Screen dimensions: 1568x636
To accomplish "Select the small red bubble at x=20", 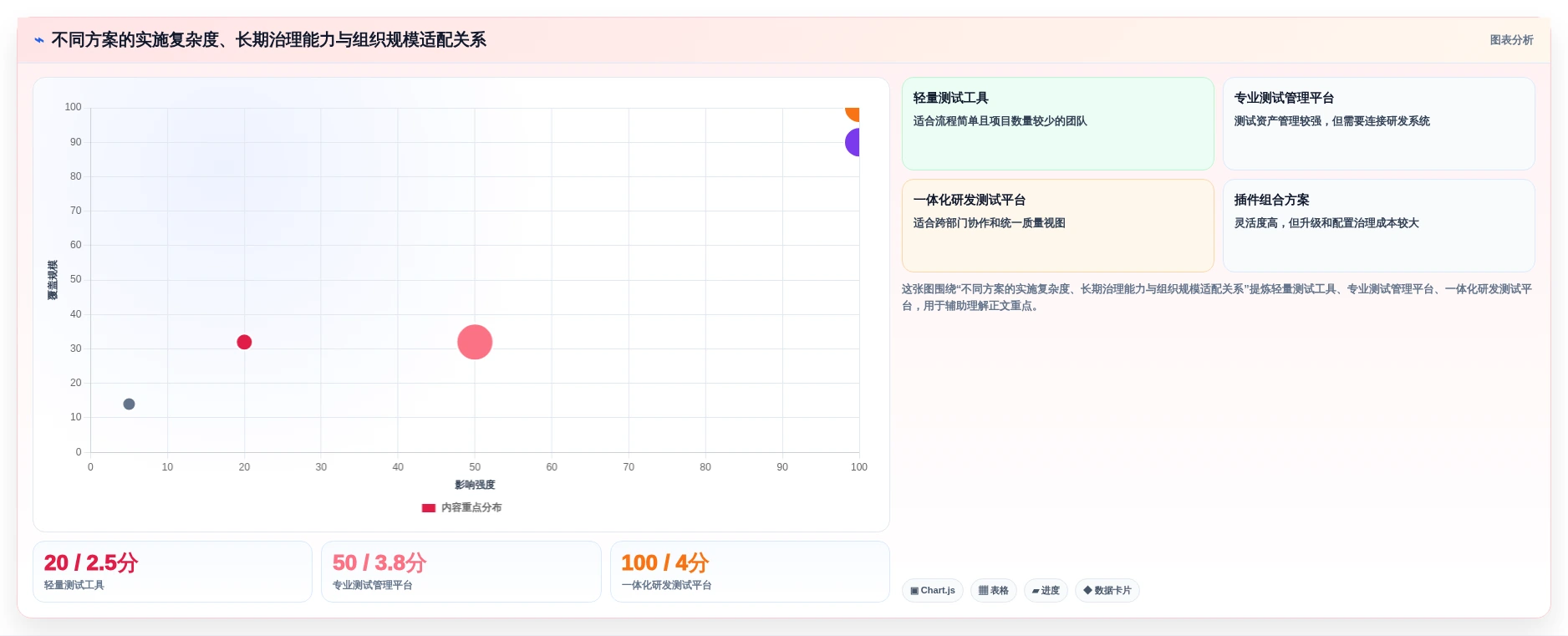I will (244, 342).
